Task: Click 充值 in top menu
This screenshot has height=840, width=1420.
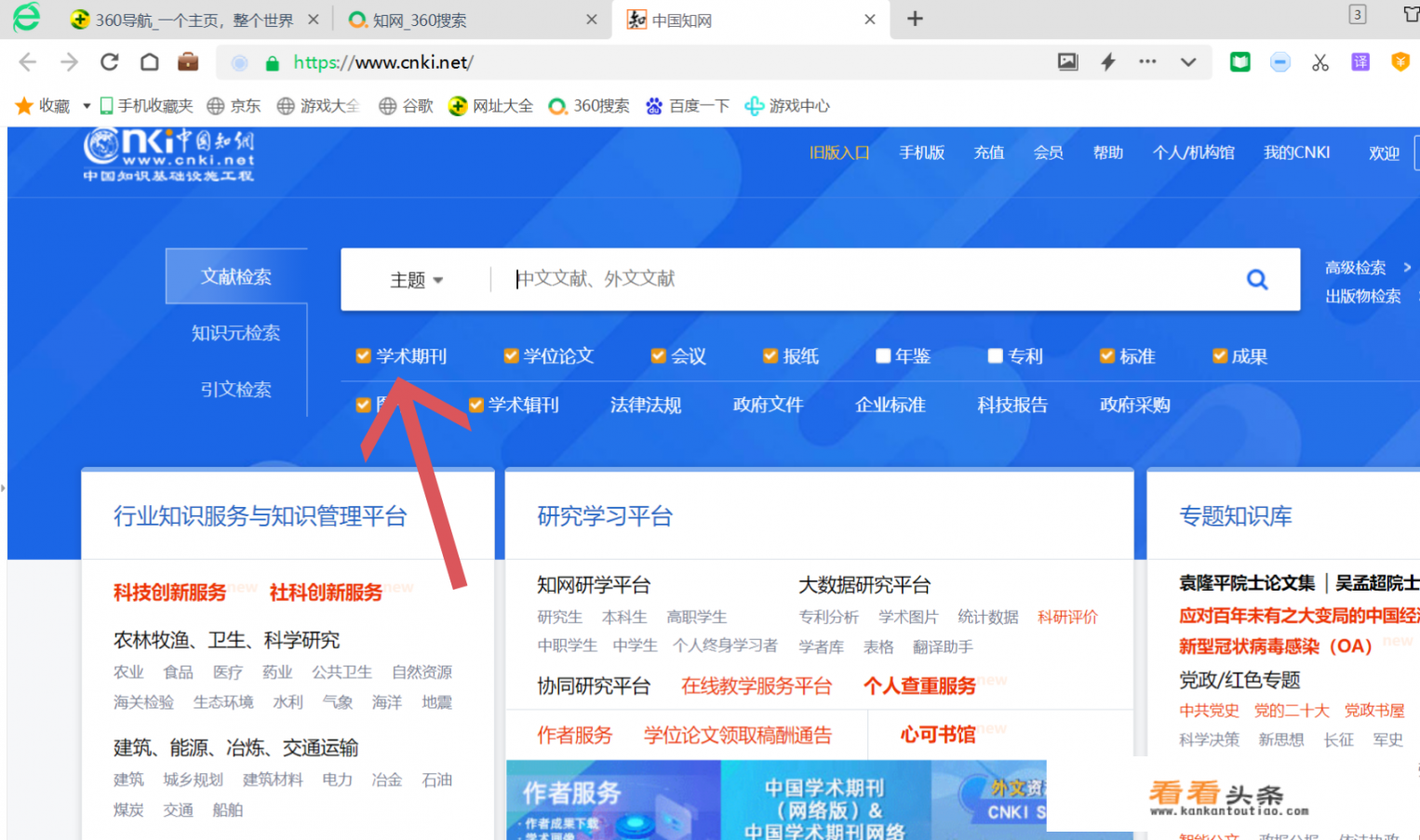Action: coord(989,153)
